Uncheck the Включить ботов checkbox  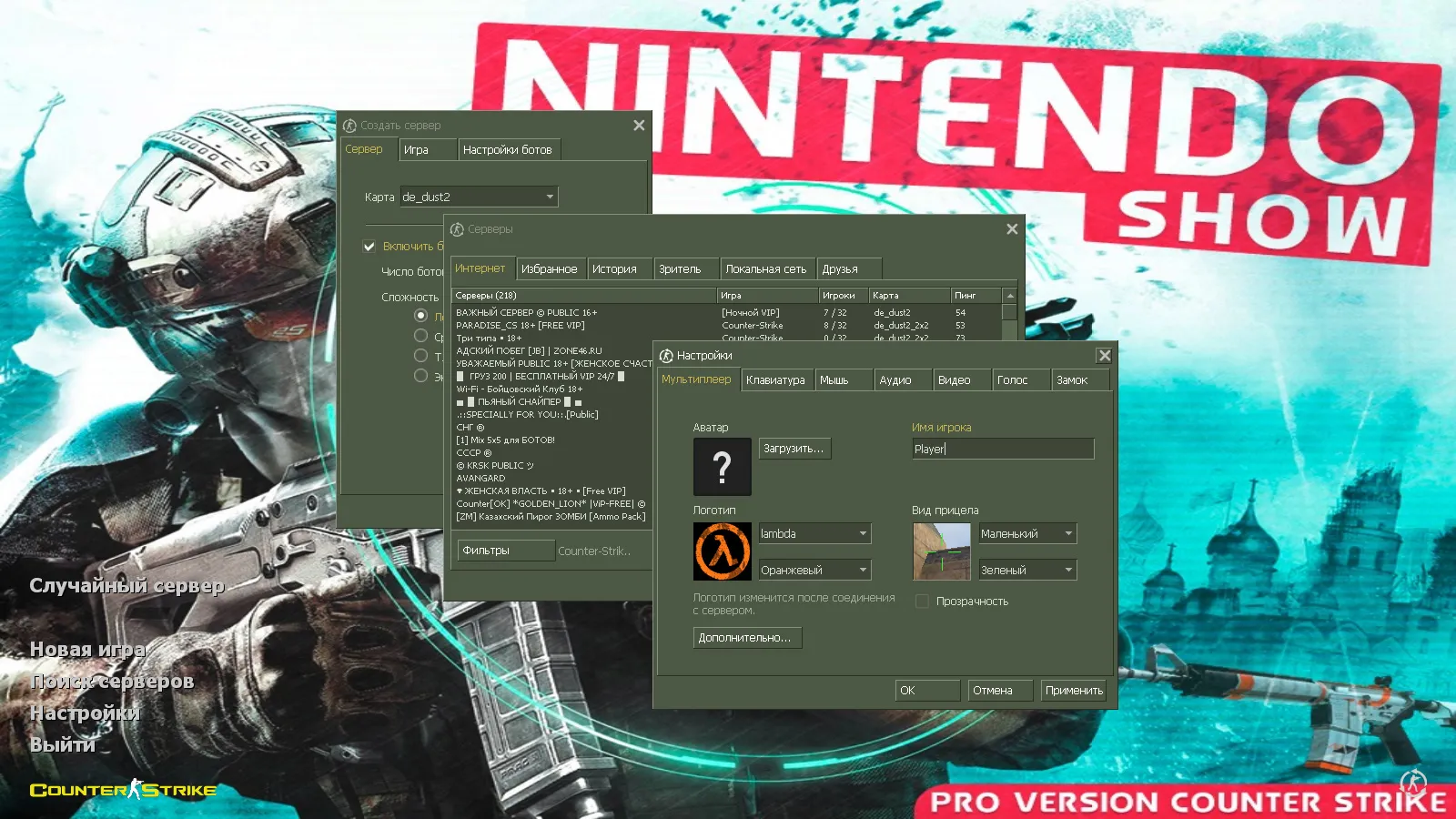tap(369, 246)
